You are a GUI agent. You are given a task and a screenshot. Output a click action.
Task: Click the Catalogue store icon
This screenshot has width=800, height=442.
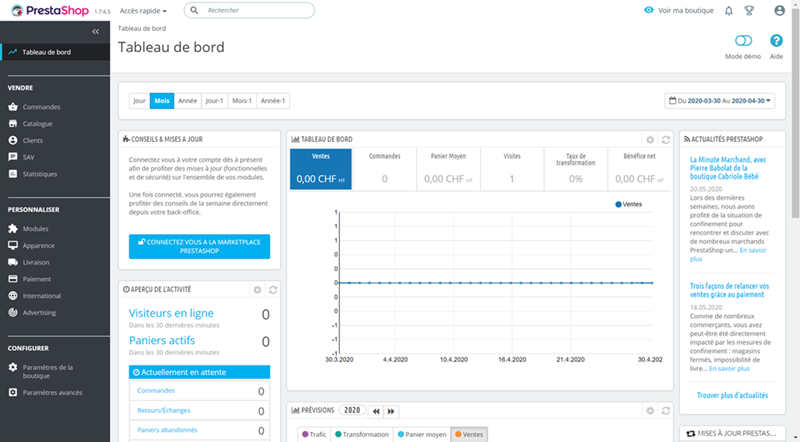click(13, 124)
